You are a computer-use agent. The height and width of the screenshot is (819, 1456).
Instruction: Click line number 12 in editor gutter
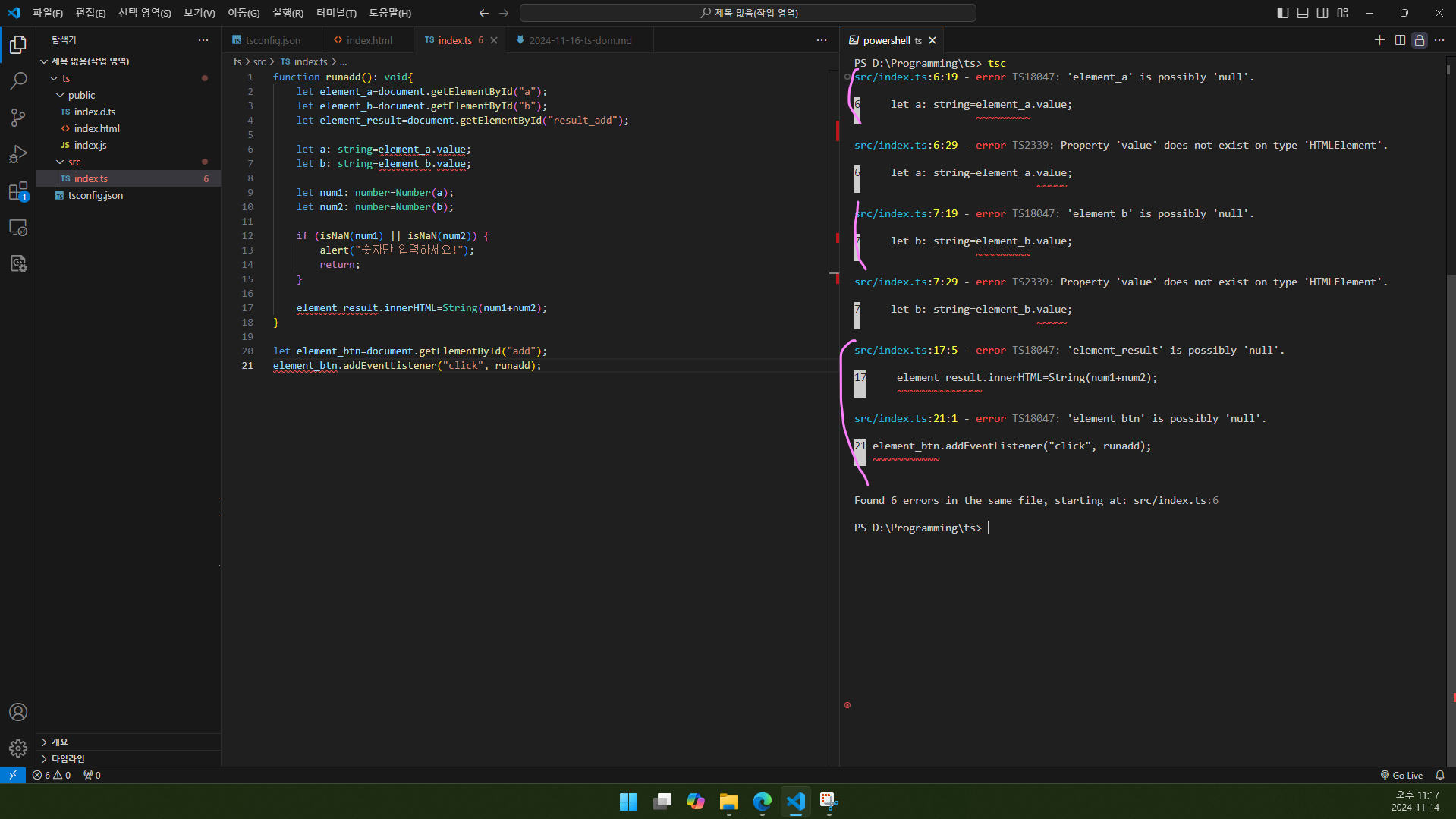247,235
